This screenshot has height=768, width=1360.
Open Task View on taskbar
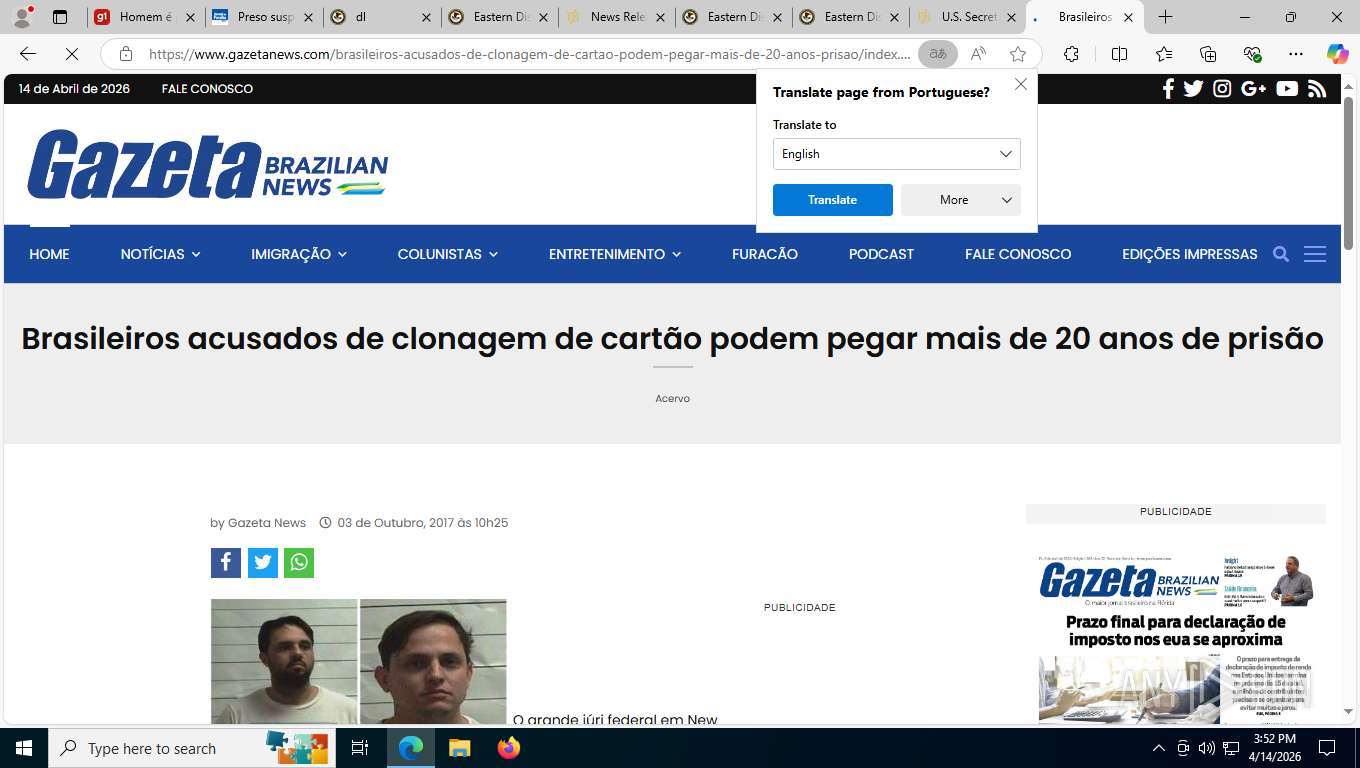coord(360,748)
